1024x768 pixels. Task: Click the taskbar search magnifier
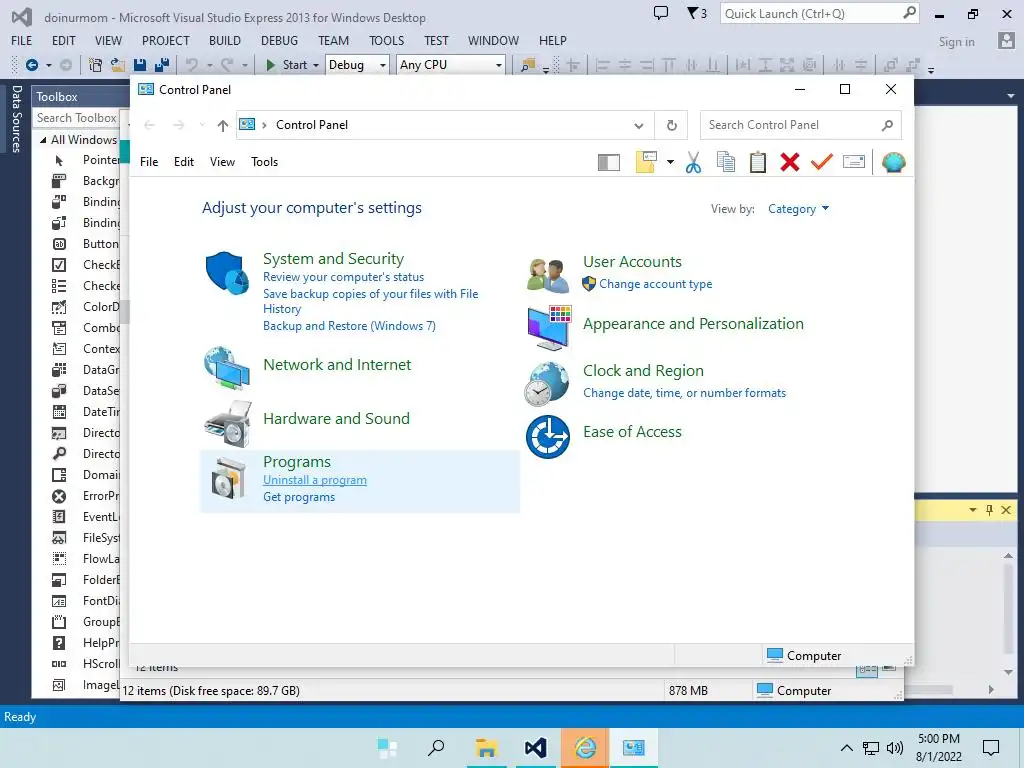pos(436,748)
